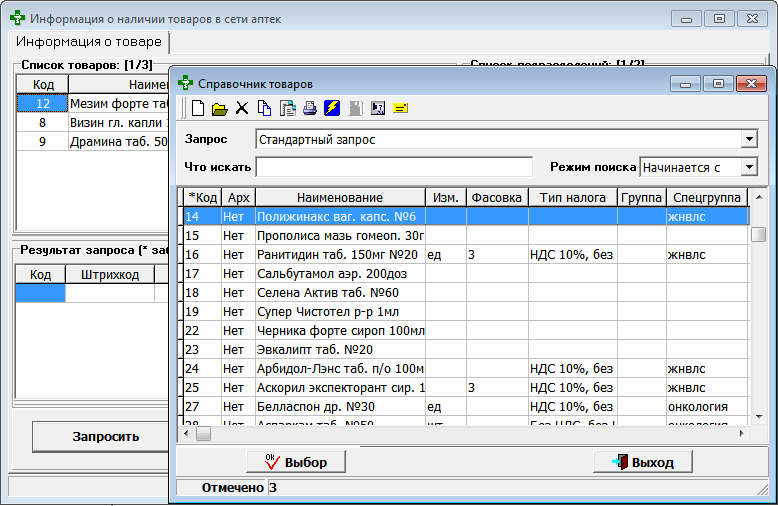
Task: Click the Print icon in the toolbar
Action: [x=310, y=108]
